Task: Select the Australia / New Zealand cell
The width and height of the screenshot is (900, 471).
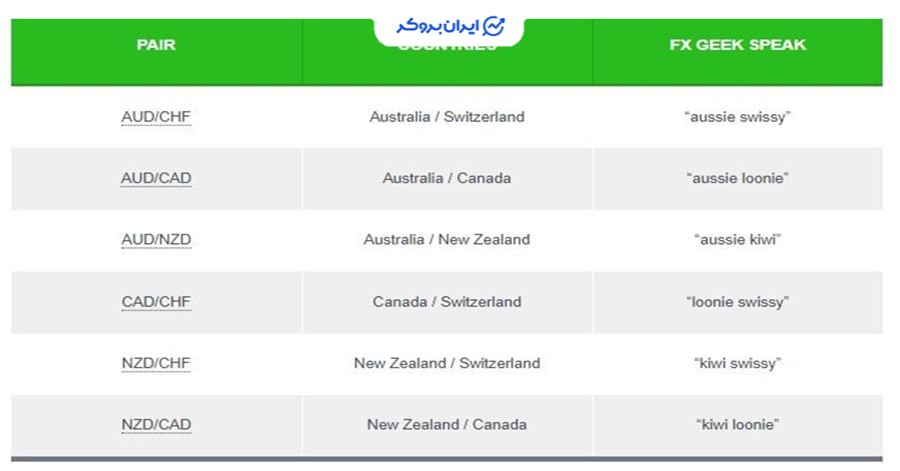Action: [x=447, y=240]
